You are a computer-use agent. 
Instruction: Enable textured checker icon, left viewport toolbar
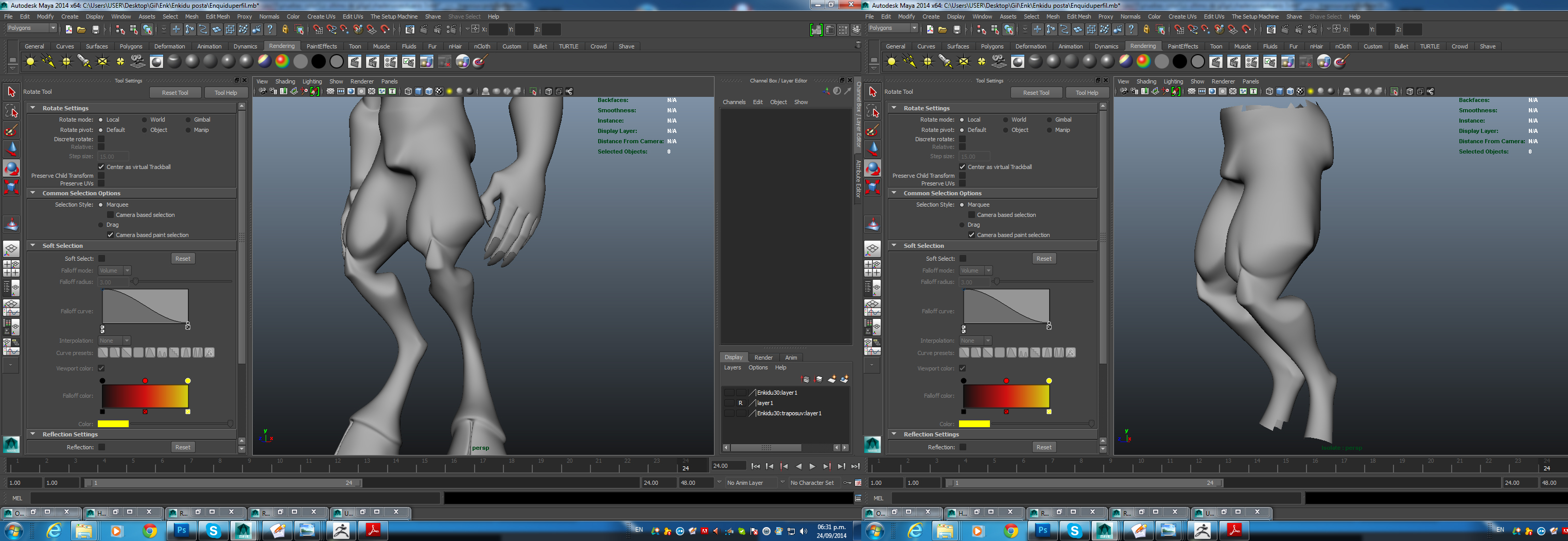pos(439,91)
